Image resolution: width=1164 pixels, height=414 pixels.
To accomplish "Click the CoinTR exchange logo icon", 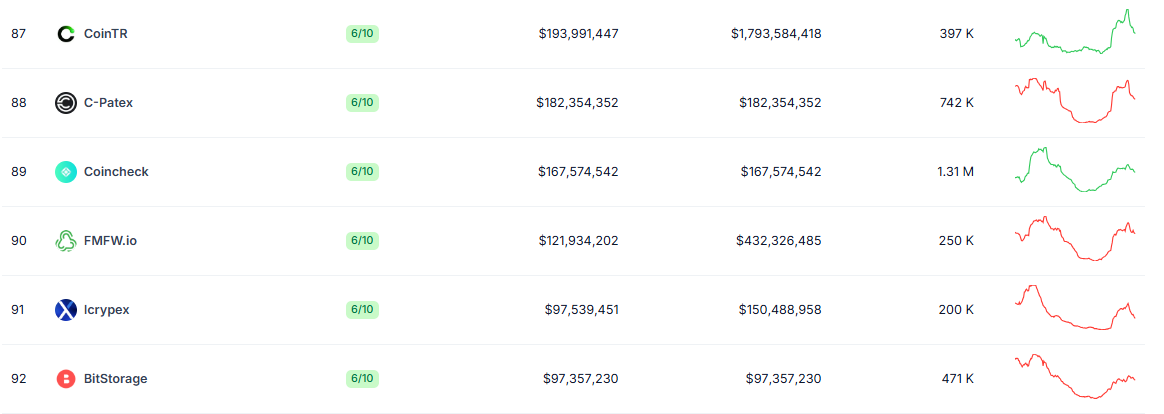I will pos(66,33).
